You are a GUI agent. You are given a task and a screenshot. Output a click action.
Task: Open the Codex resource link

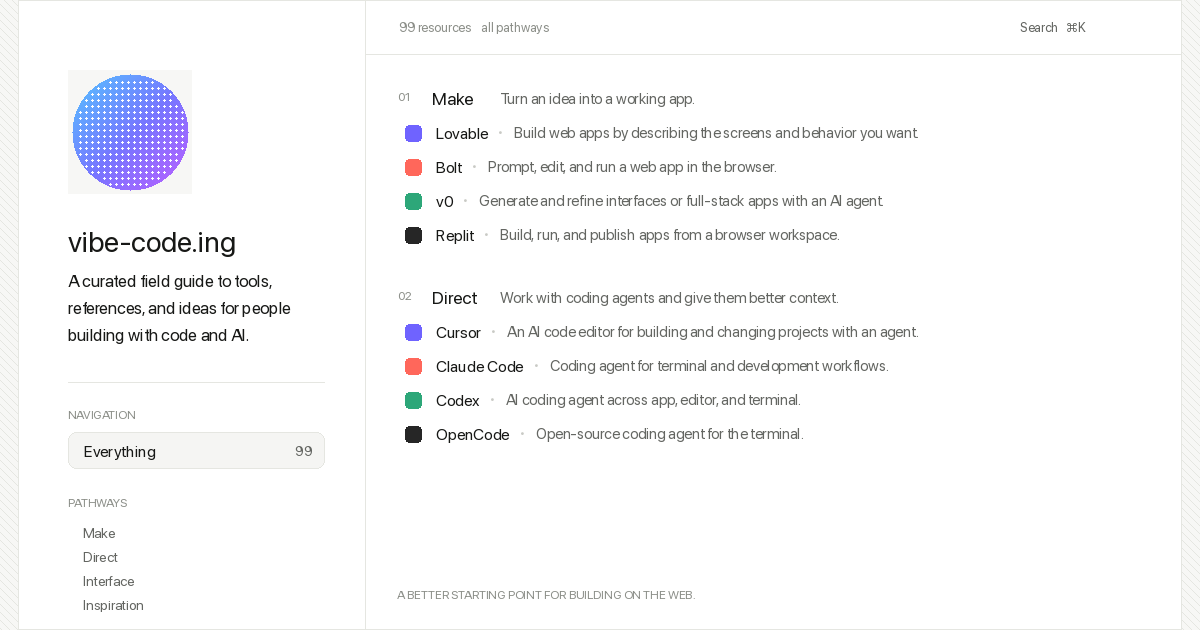[x=458, y=400]
